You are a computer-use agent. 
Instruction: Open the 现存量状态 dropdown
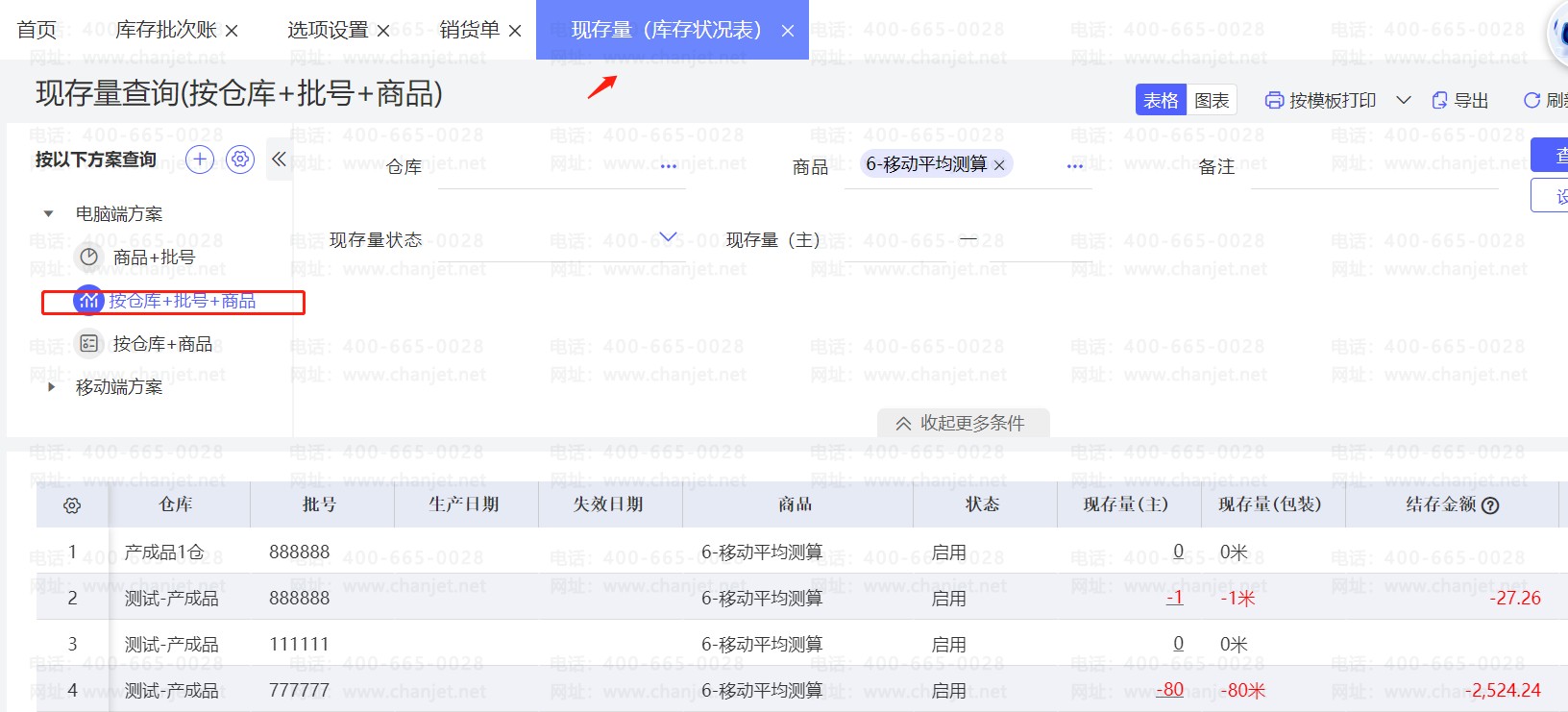click(669, 237)
